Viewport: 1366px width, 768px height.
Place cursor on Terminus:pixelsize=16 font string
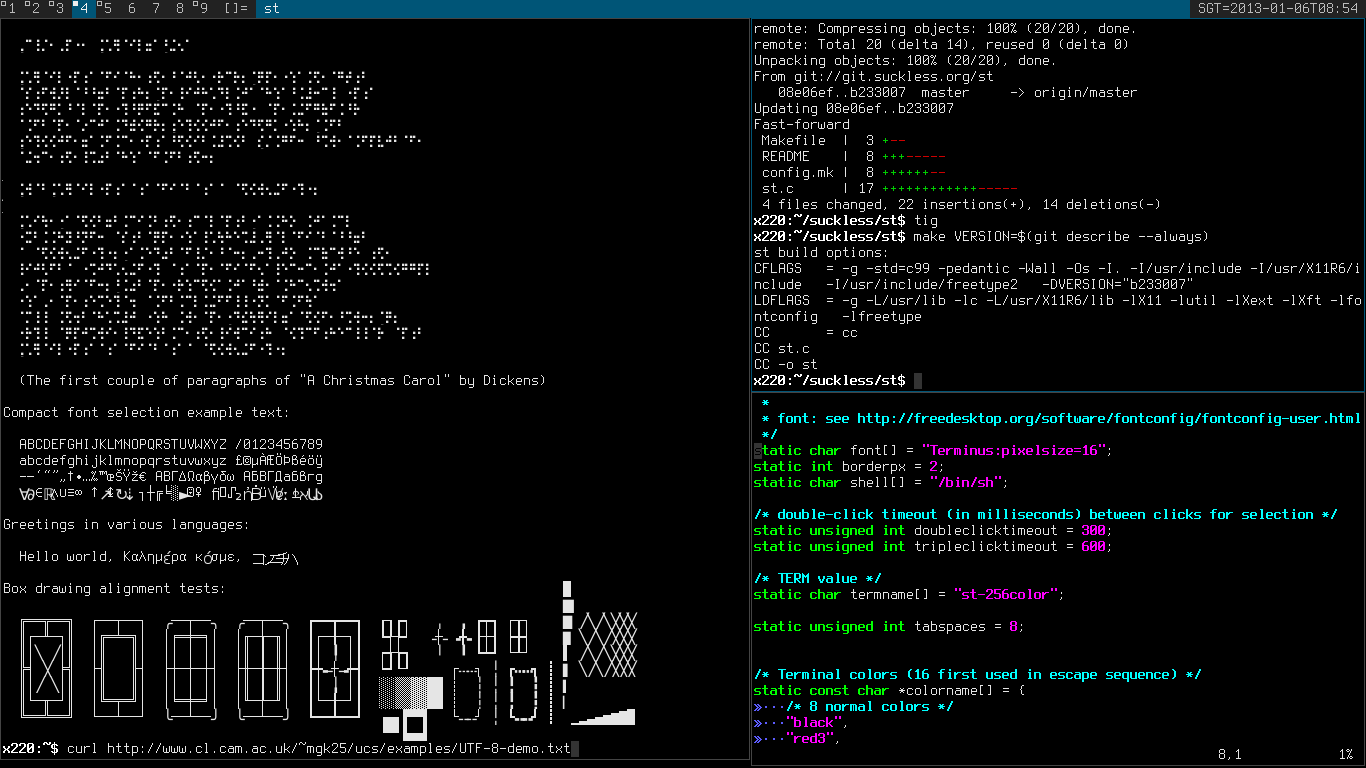pos(1015,451)
